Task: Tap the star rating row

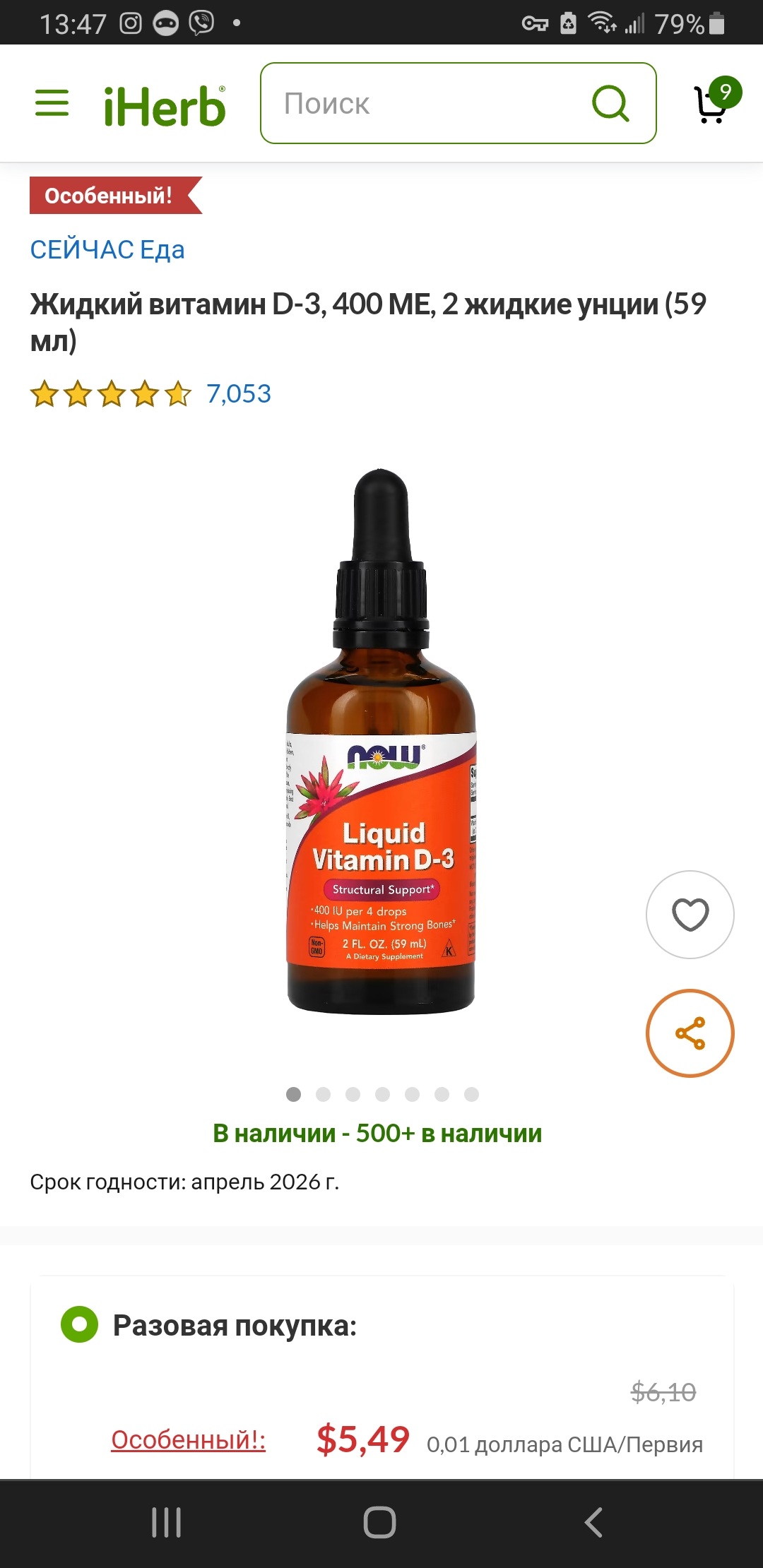Action: (x=111, y=393)
